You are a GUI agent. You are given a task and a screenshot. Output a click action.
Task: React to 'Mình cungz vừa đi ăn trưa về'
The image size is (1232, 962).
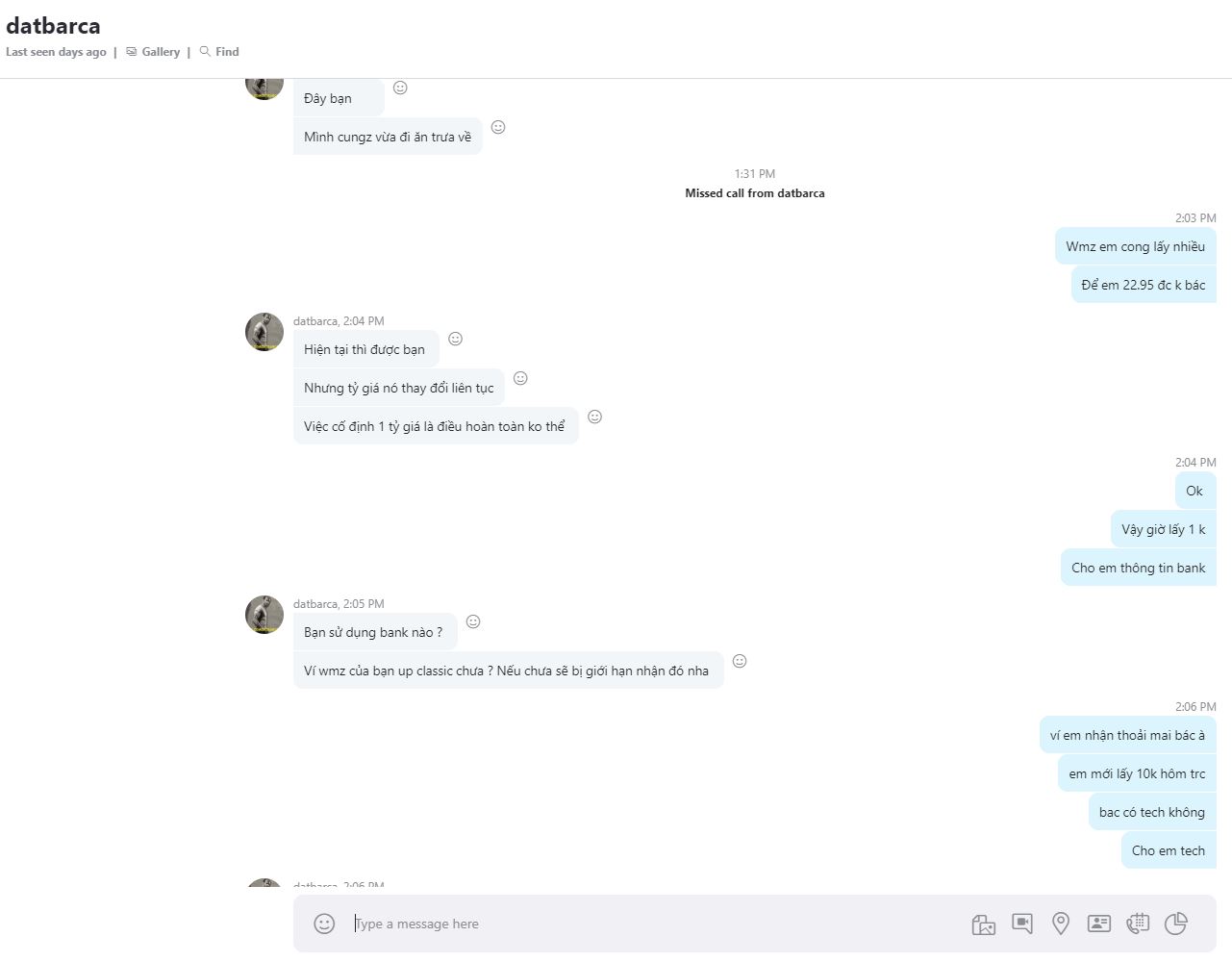(498, 127)
